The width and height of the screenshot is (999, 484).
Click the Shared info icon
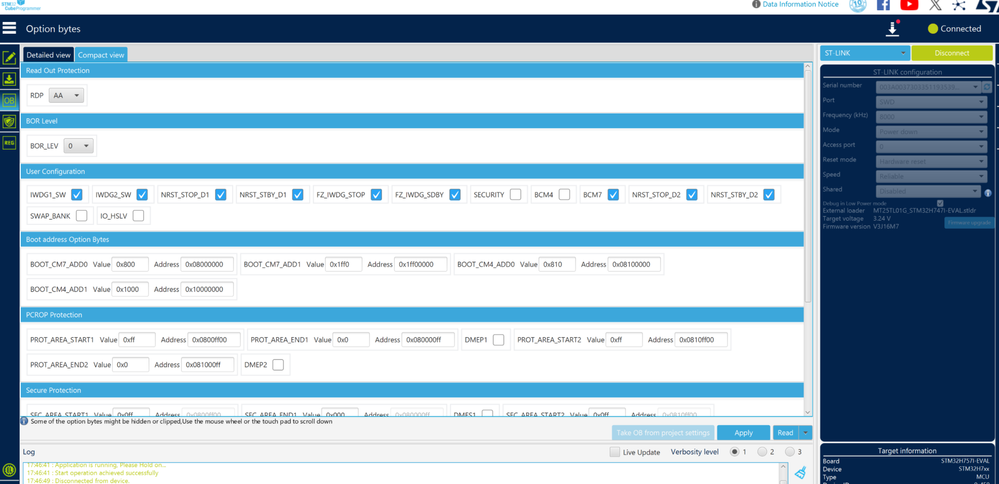click(x=988, y=192)
